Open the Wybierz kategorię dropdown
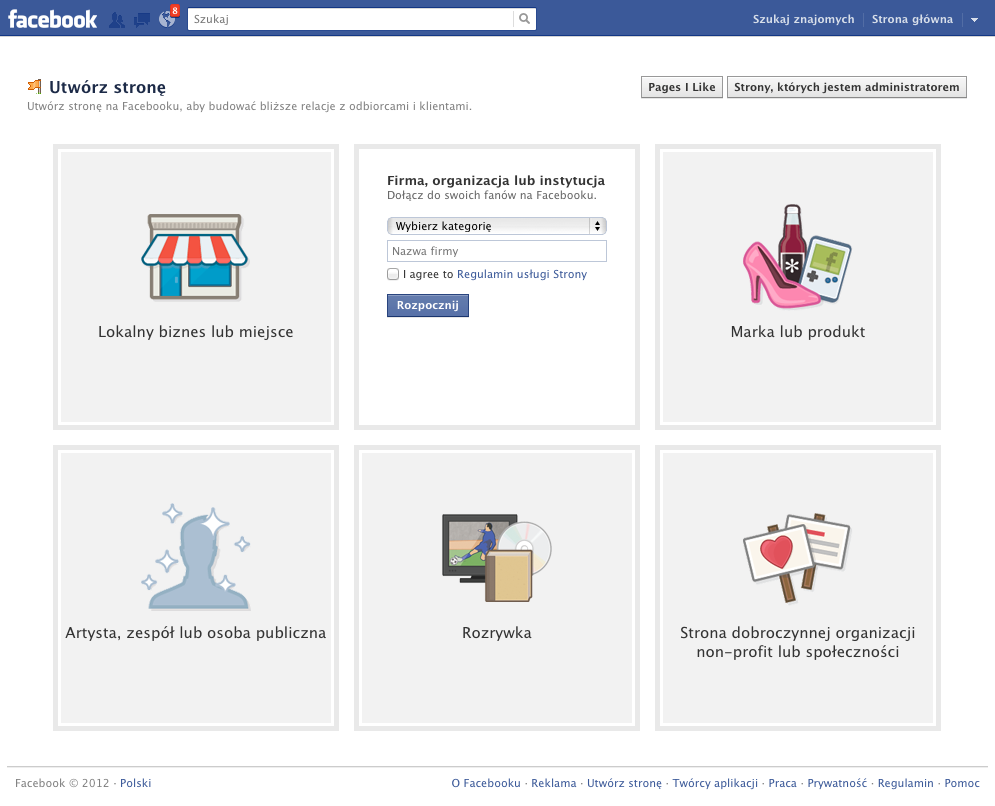Viewport: 995px width, 806px height. tap(497, 226)
